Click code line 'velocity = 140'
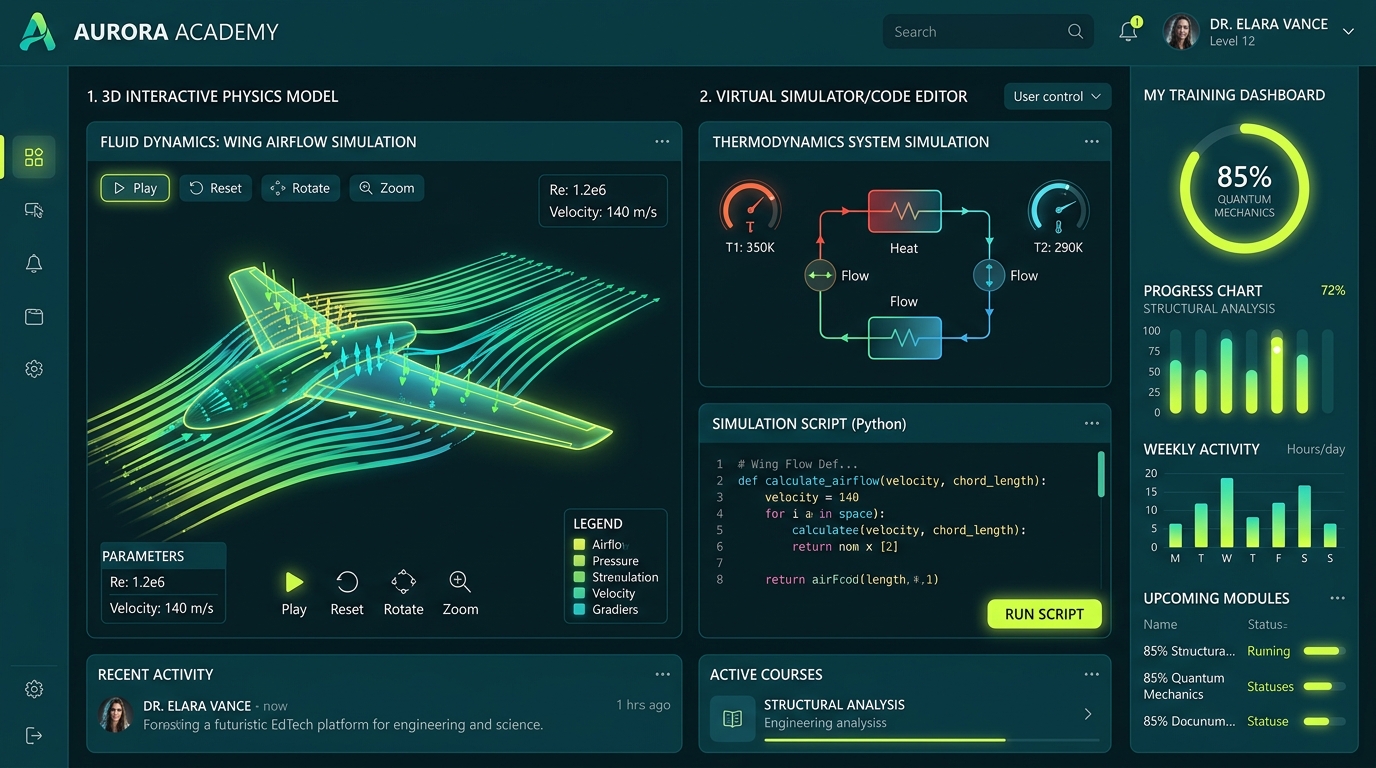This screenshot has width=1376, height=768. click(812, 497)
